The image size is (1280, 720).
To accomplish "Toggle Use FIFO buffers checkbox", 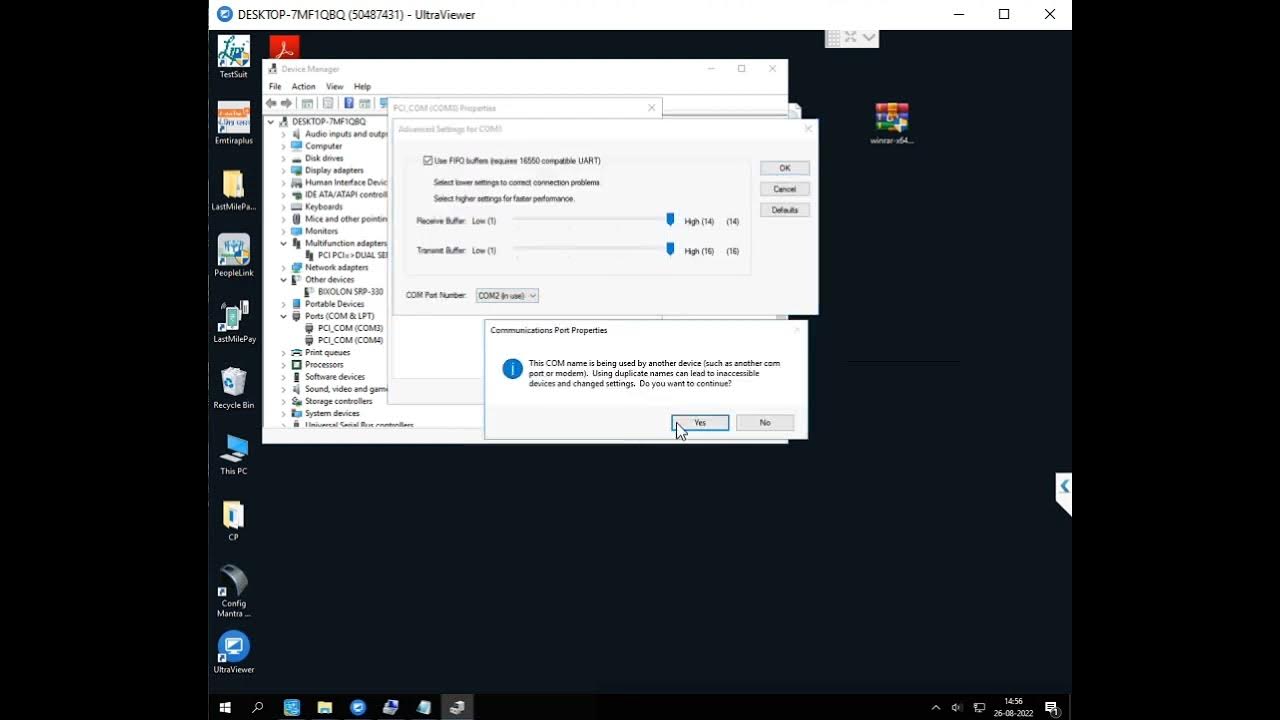I will pyautogui.click(x=428, y=160).
